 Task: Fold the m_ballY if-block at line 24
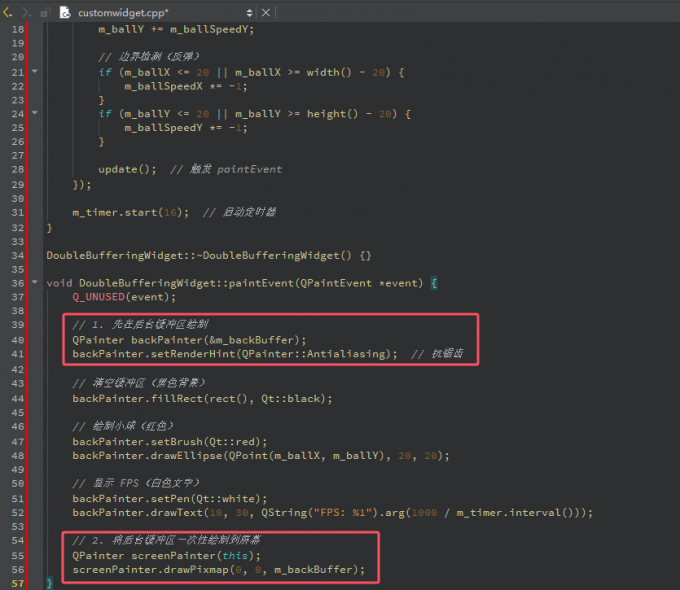pyautogui.click(x=36, y=114)
